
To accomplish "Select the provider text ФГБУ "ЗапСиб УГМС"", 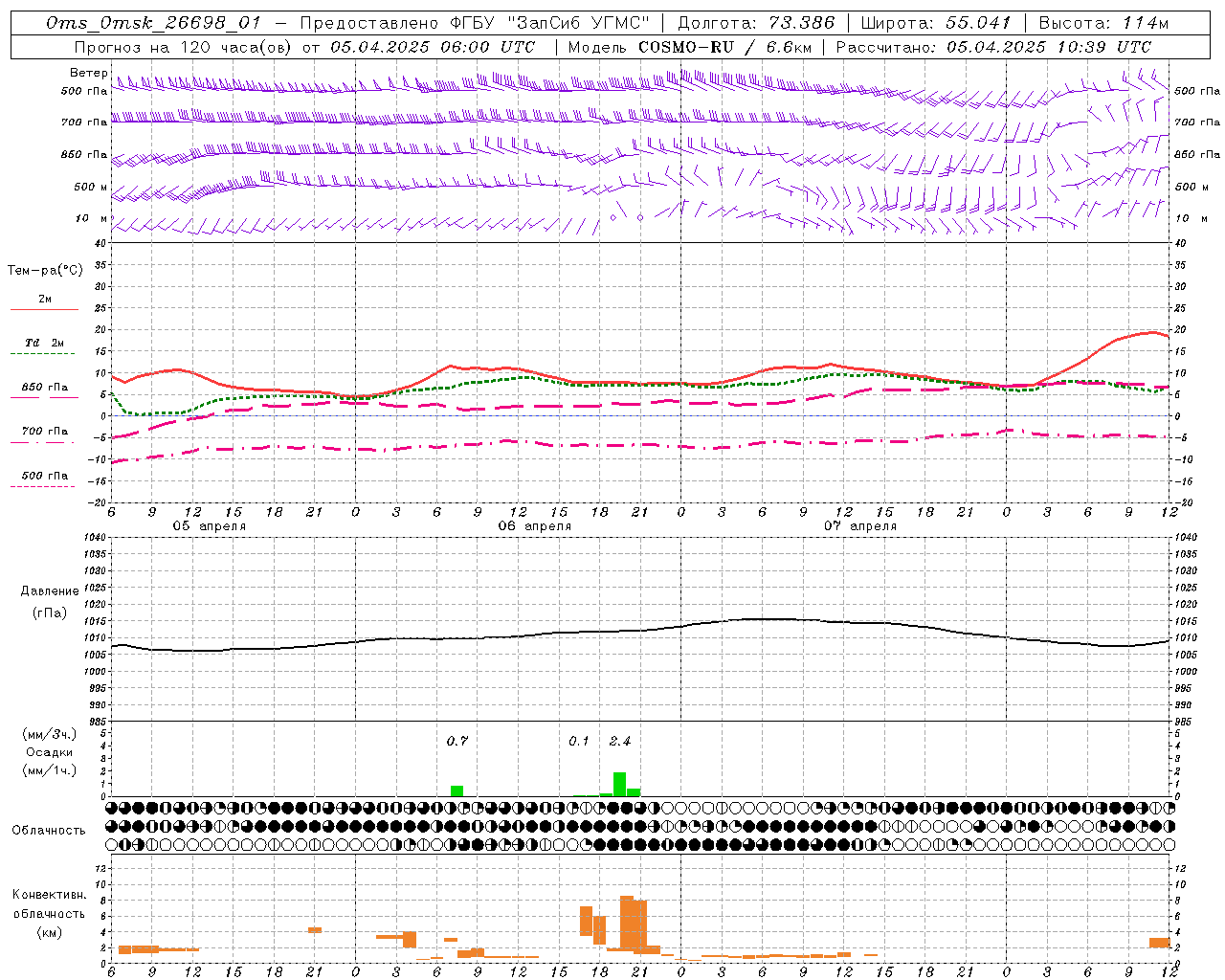I will [x=549, y=23].
